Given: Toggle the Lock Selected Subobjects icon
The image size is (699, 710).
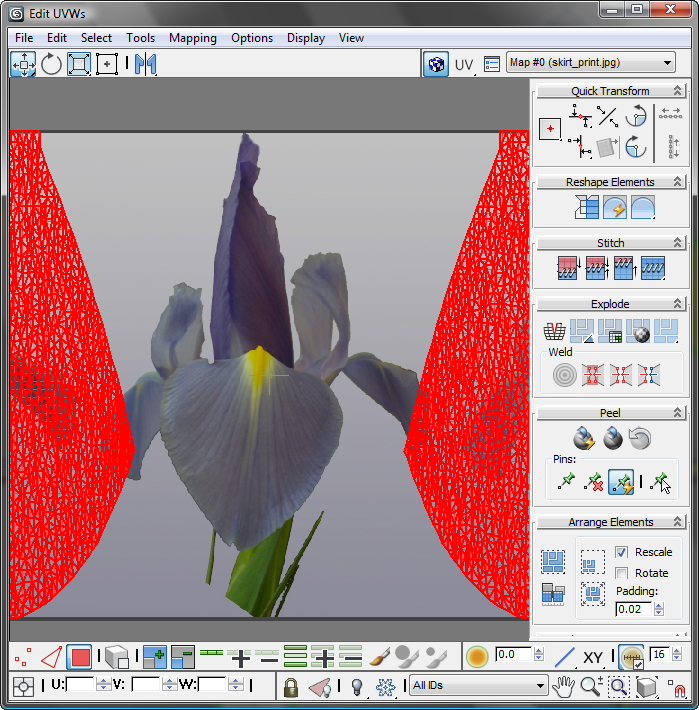Looking at the screenshot, I should [291, 686].
